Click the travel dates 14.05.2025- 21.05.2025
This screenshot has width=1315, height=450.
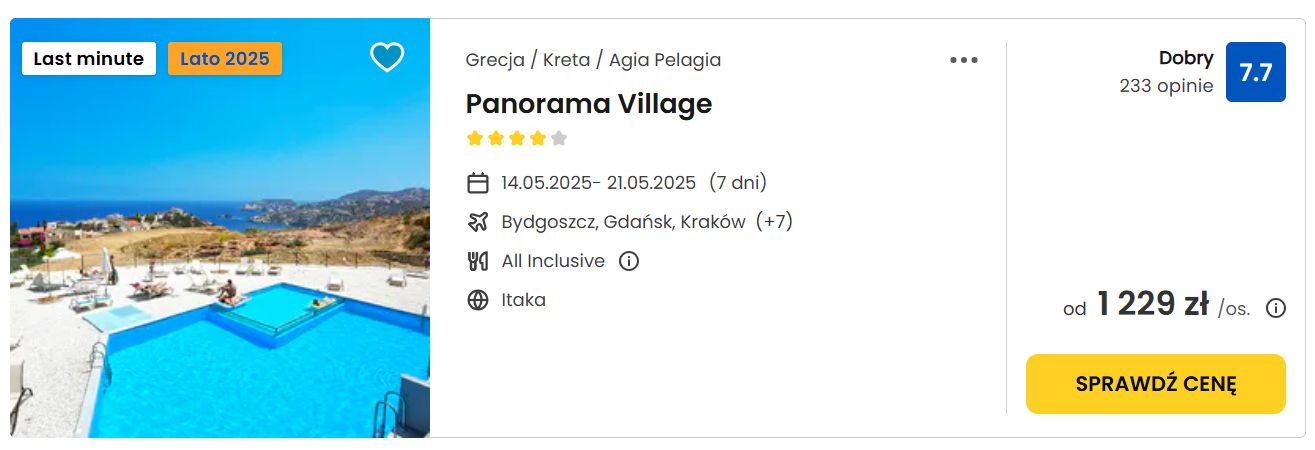pyautogui.click(x=599, y=183)
